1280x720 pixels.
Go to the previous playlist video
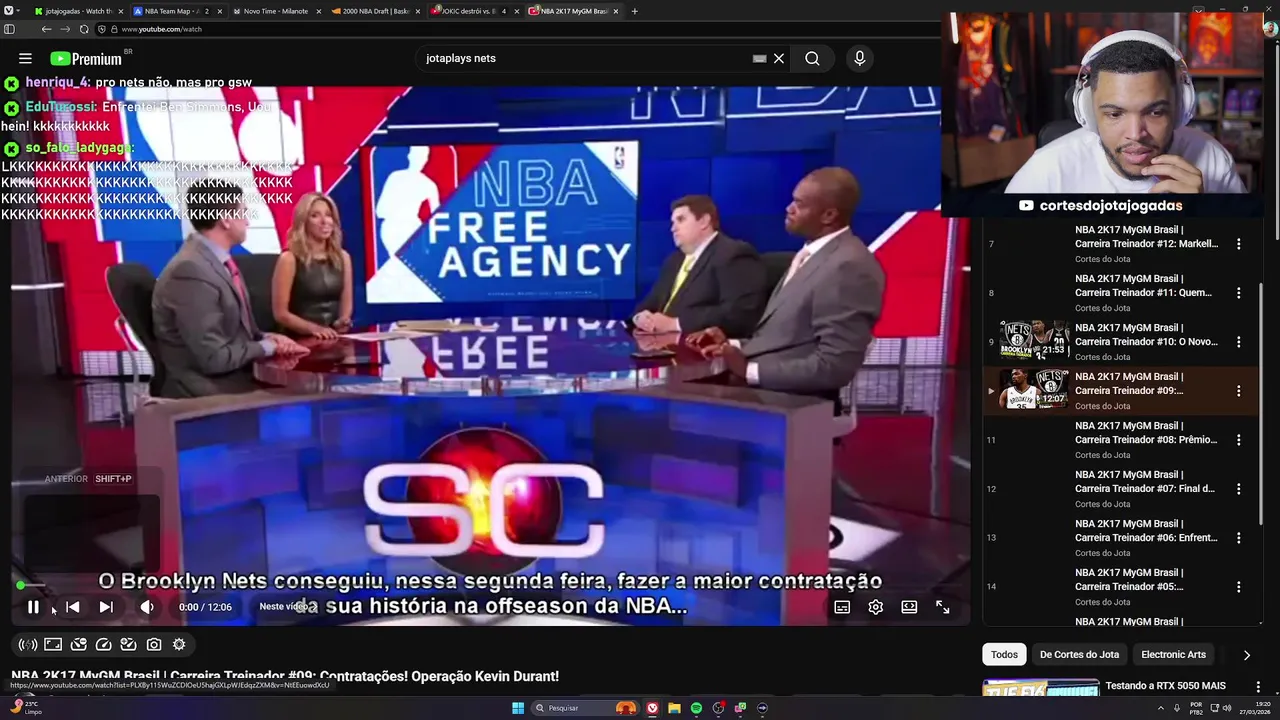click(x=72, y=607)
